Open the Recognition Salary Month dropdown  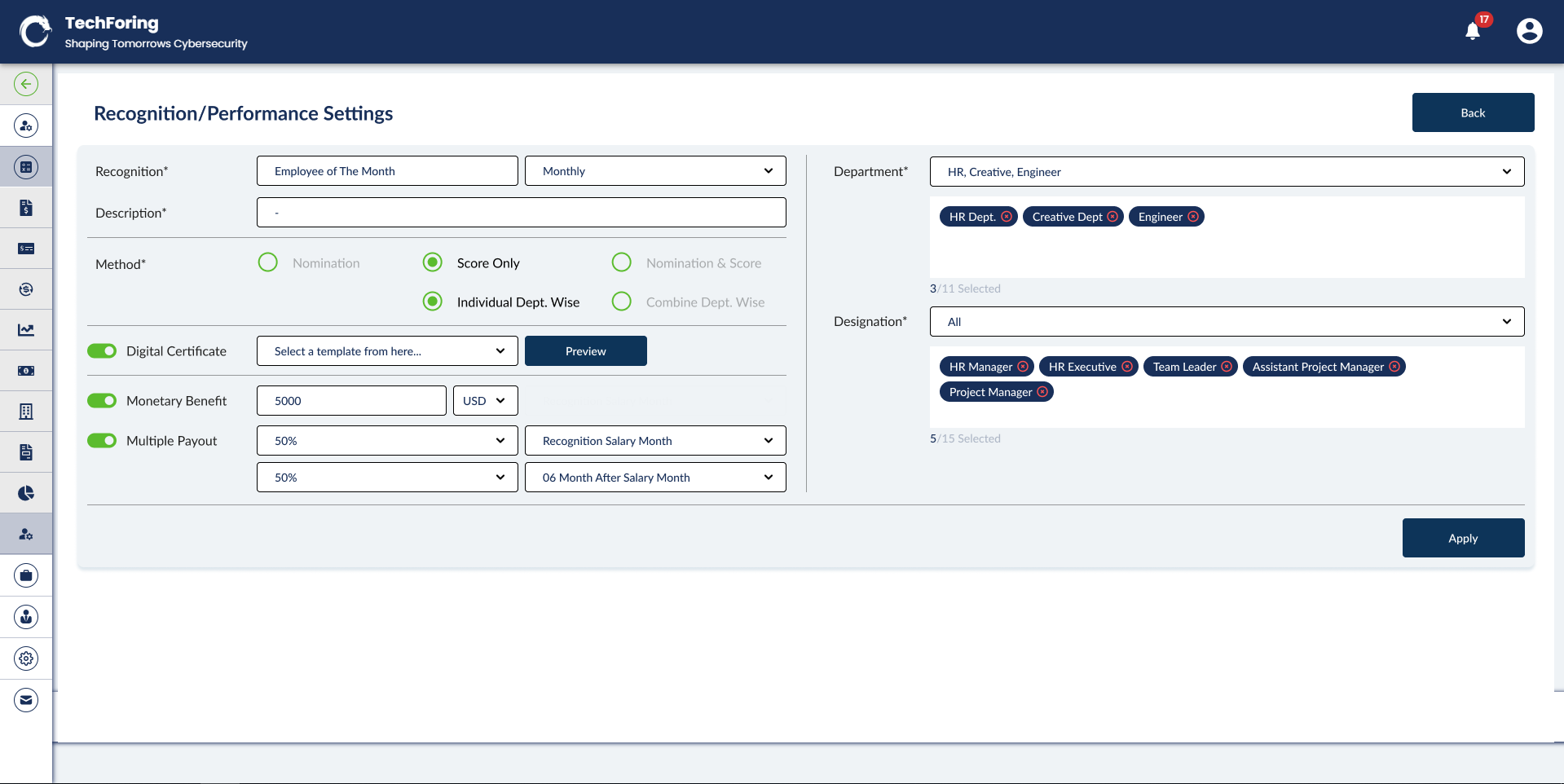[655, 441]
